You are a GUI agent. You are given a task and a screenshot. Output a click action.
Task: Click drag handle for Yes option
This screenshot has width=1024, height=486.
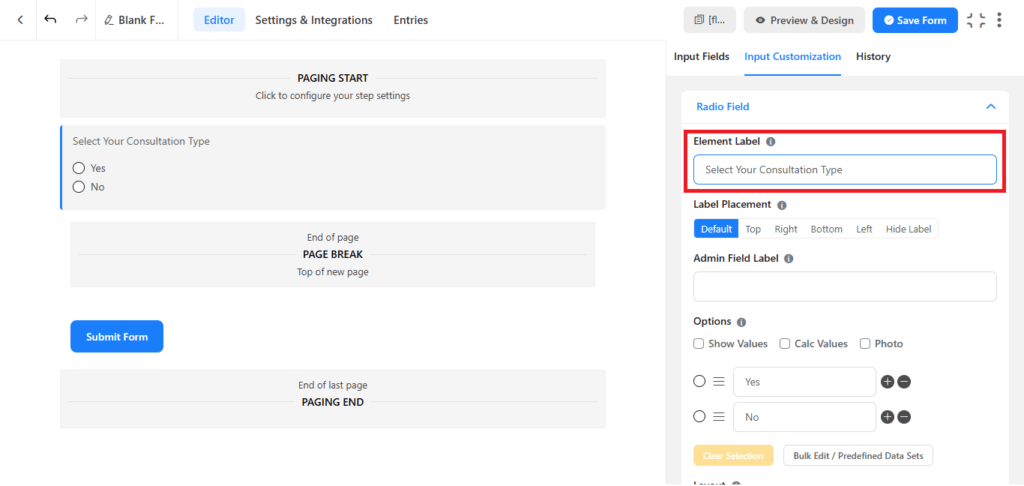click(719, 381)
